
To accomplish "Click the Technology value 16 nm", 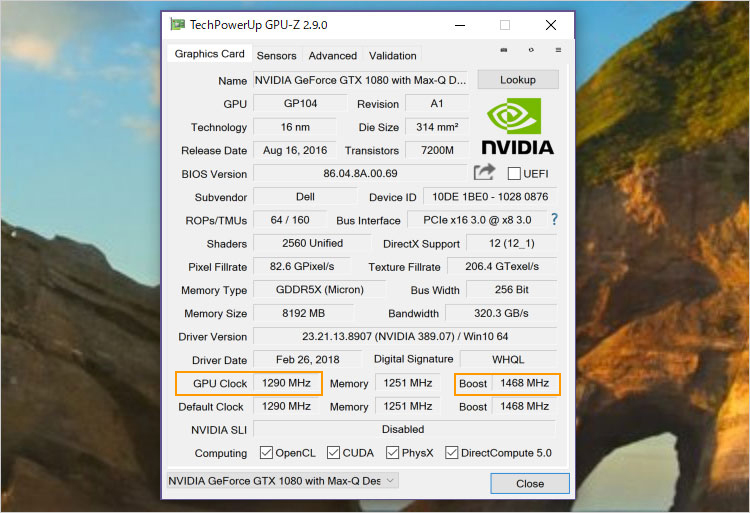I will pos(295,127).
